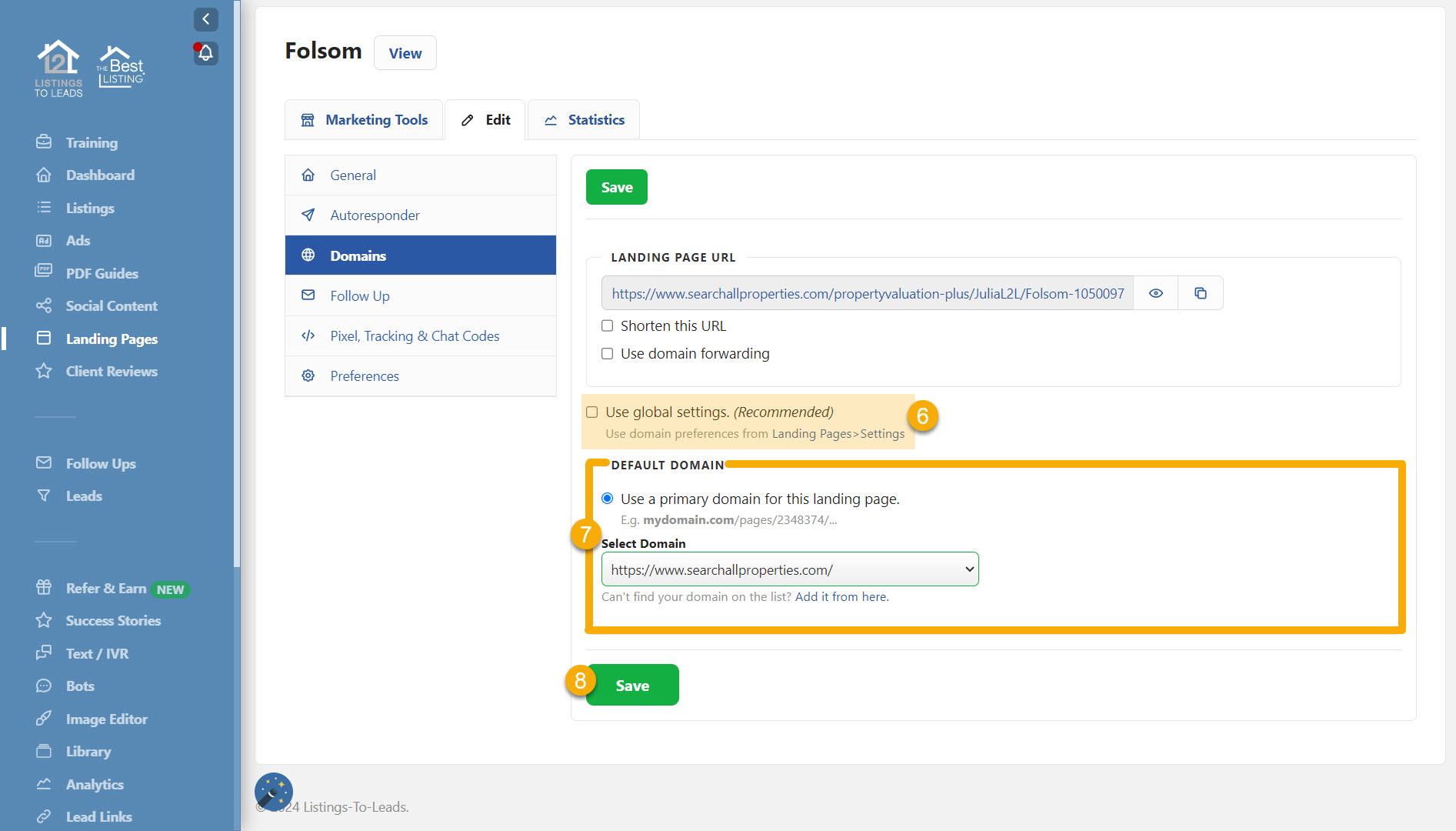Click the landing page URL field
This screenshot has width=1456, height=831.
867,293
